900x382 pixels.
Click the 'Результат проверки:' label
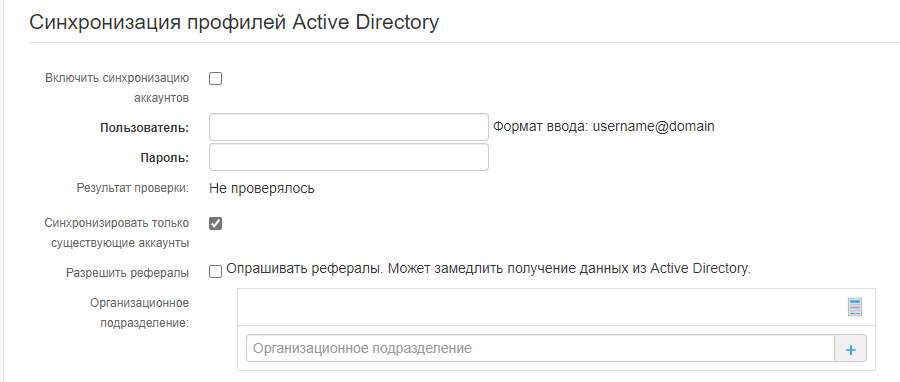click(x=133, y=188)
